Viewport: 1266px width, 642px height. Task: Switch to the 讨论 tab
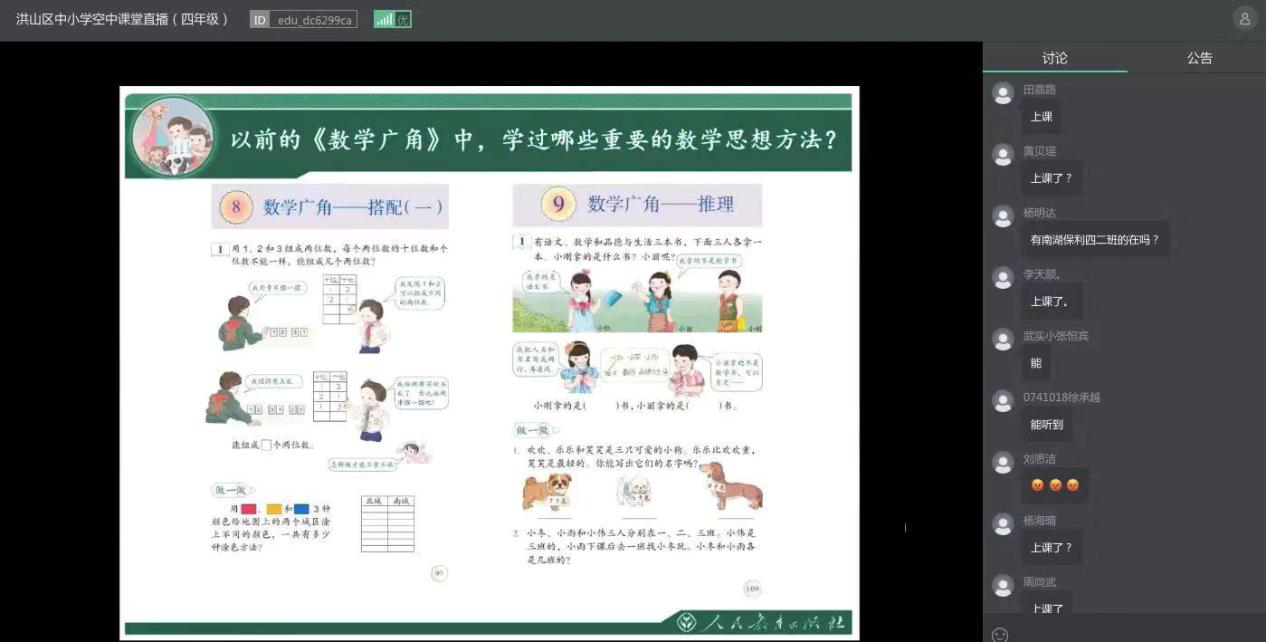(x=1055, y=58)
